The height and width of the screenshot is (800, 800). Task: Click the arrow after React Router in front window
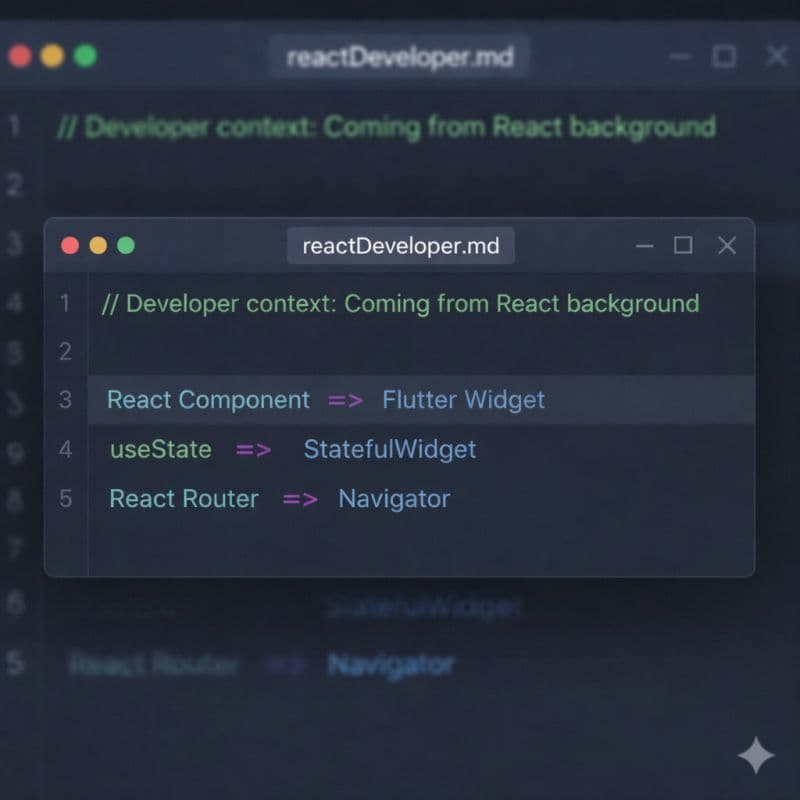coord(300,499)
